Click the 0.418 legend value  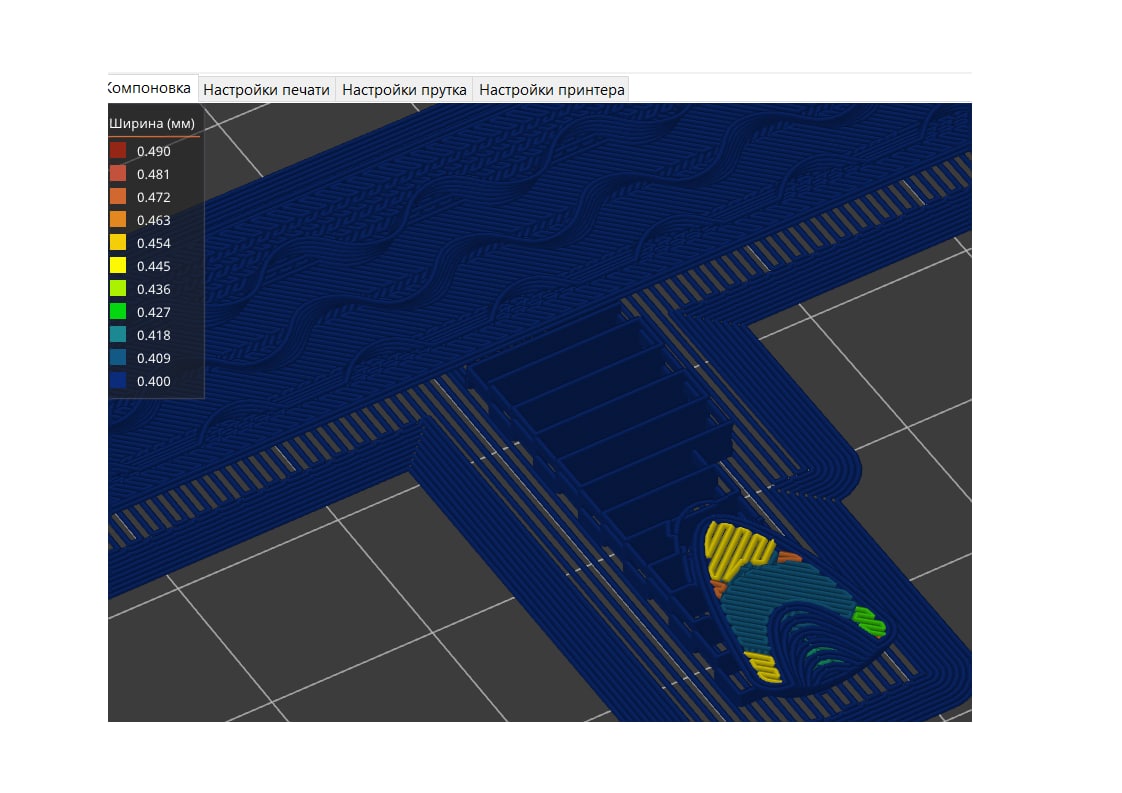(154, 335)
